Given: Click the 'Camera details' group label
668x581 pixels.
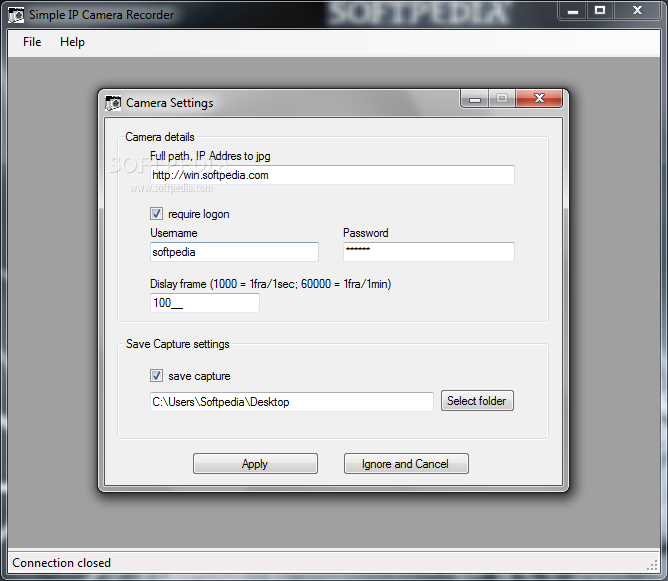Looking at the screenshot, I should pos(160,137).
